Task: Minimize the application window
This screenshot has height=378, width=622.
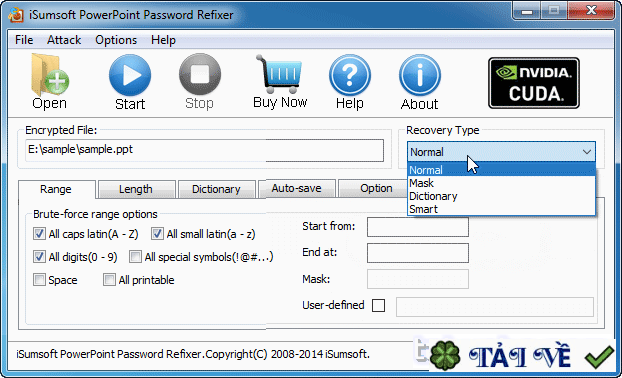Action: 526,11
